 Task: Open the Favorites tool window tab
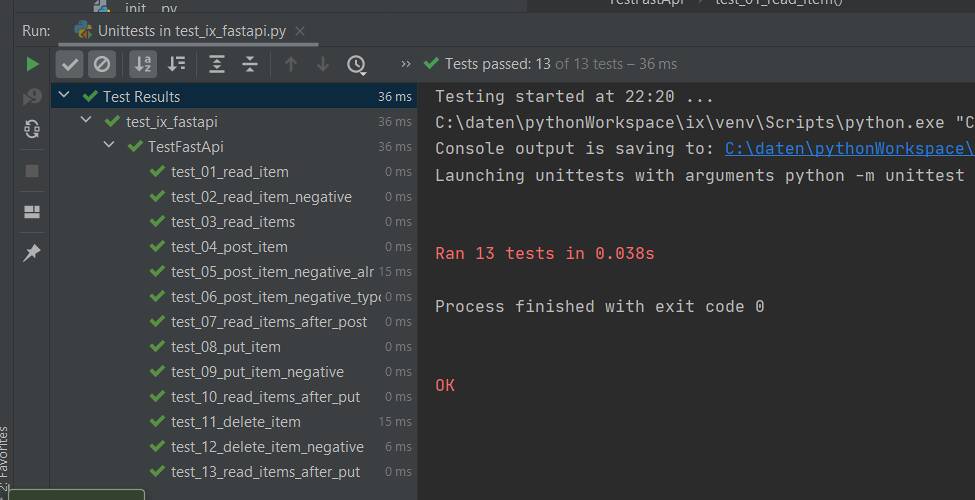click(x=4, y=459)
